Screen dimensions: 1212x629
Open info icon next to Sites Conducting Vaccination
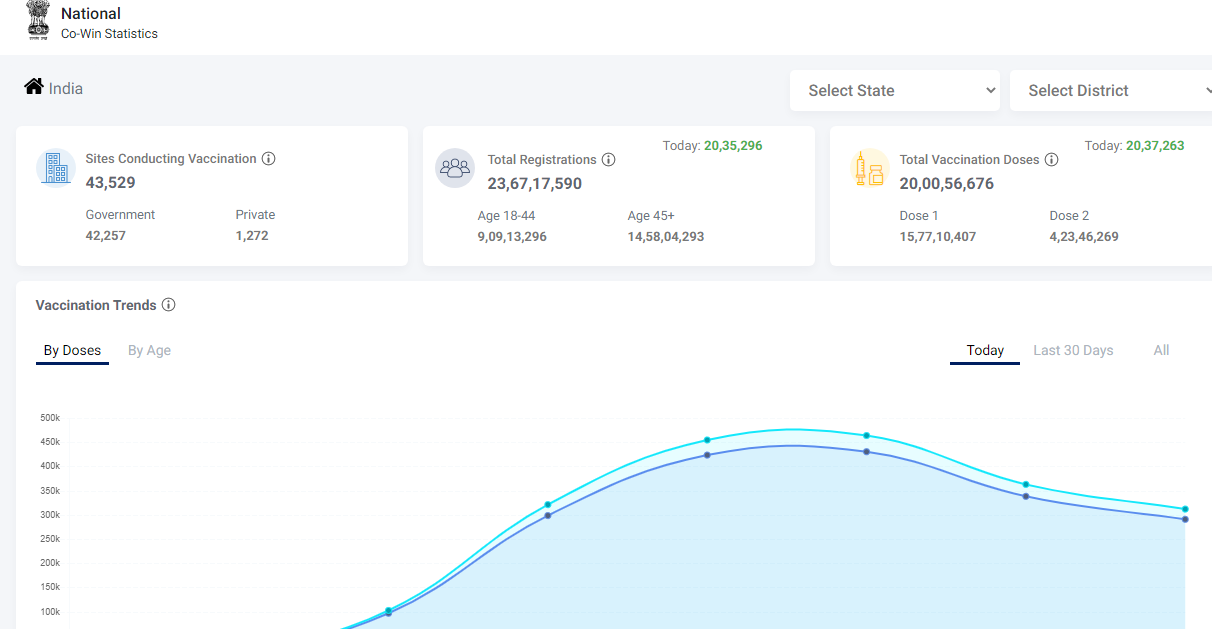click(269, 158)
